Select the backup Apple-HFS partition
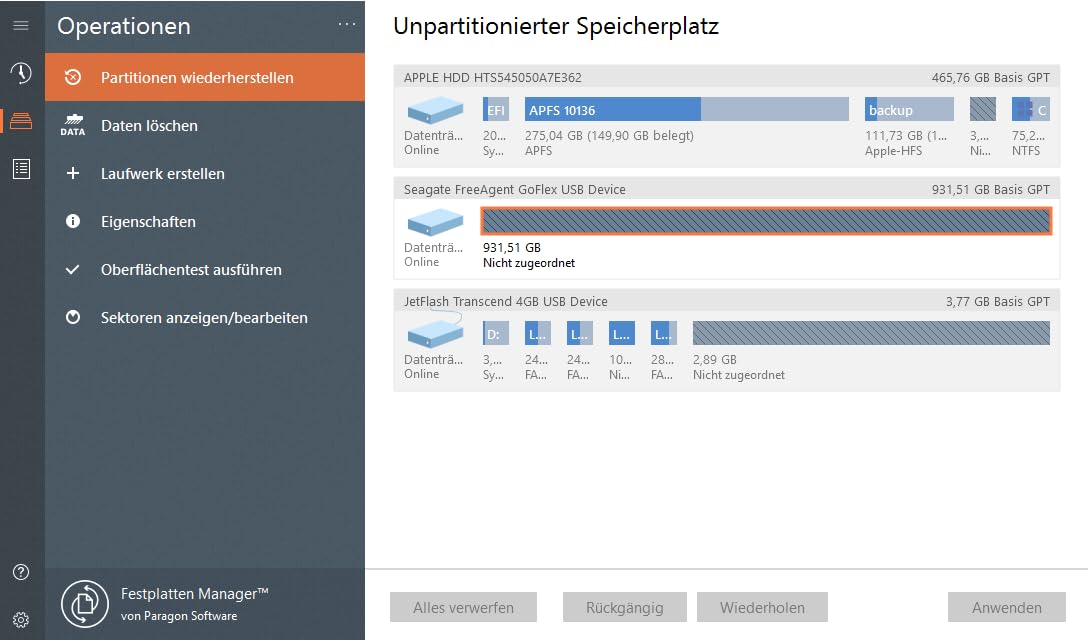1088x640 pixels. (909, 110)
